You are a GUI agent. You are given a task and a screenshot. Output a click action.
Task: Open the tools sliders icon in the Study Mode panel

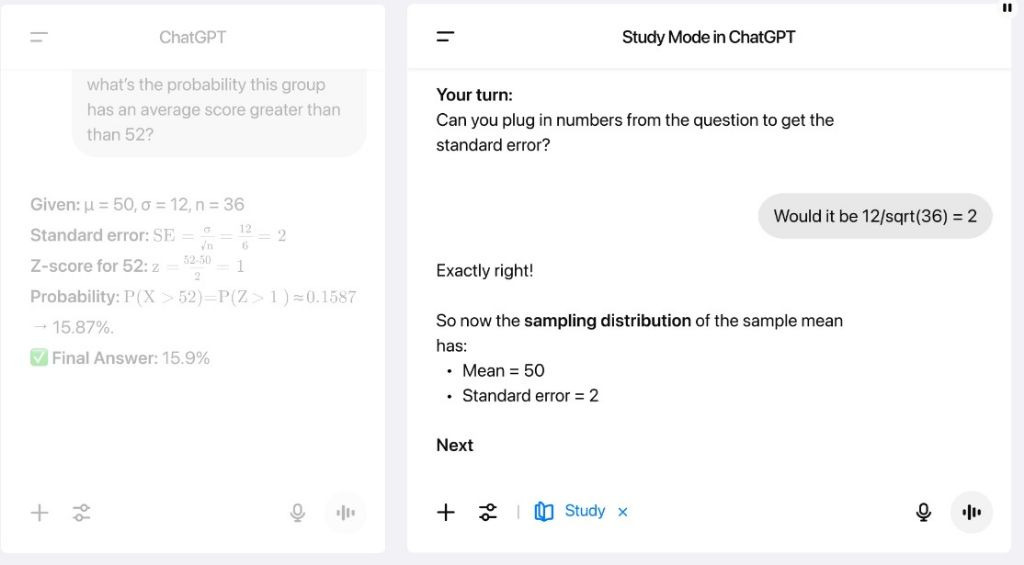(487, 512)
